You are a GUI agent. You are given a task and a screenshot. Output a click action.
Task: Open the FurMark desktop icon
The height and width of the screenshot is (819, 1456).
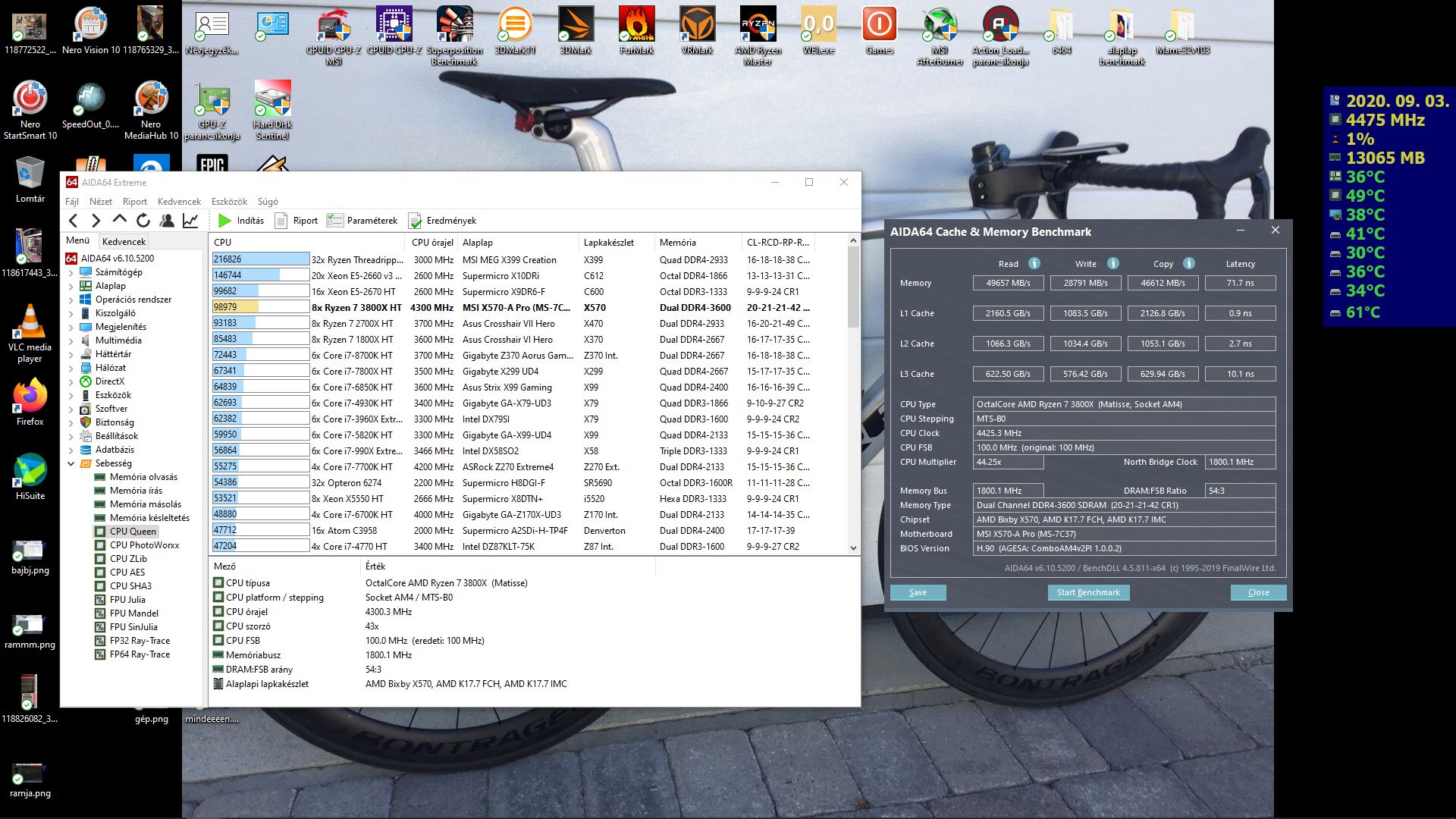coord(637,30)
